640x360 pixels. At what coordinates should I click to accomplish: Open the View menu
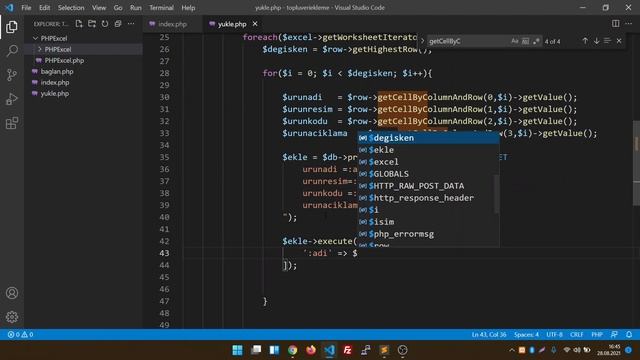pyautogui.click(x=99, y=8)
